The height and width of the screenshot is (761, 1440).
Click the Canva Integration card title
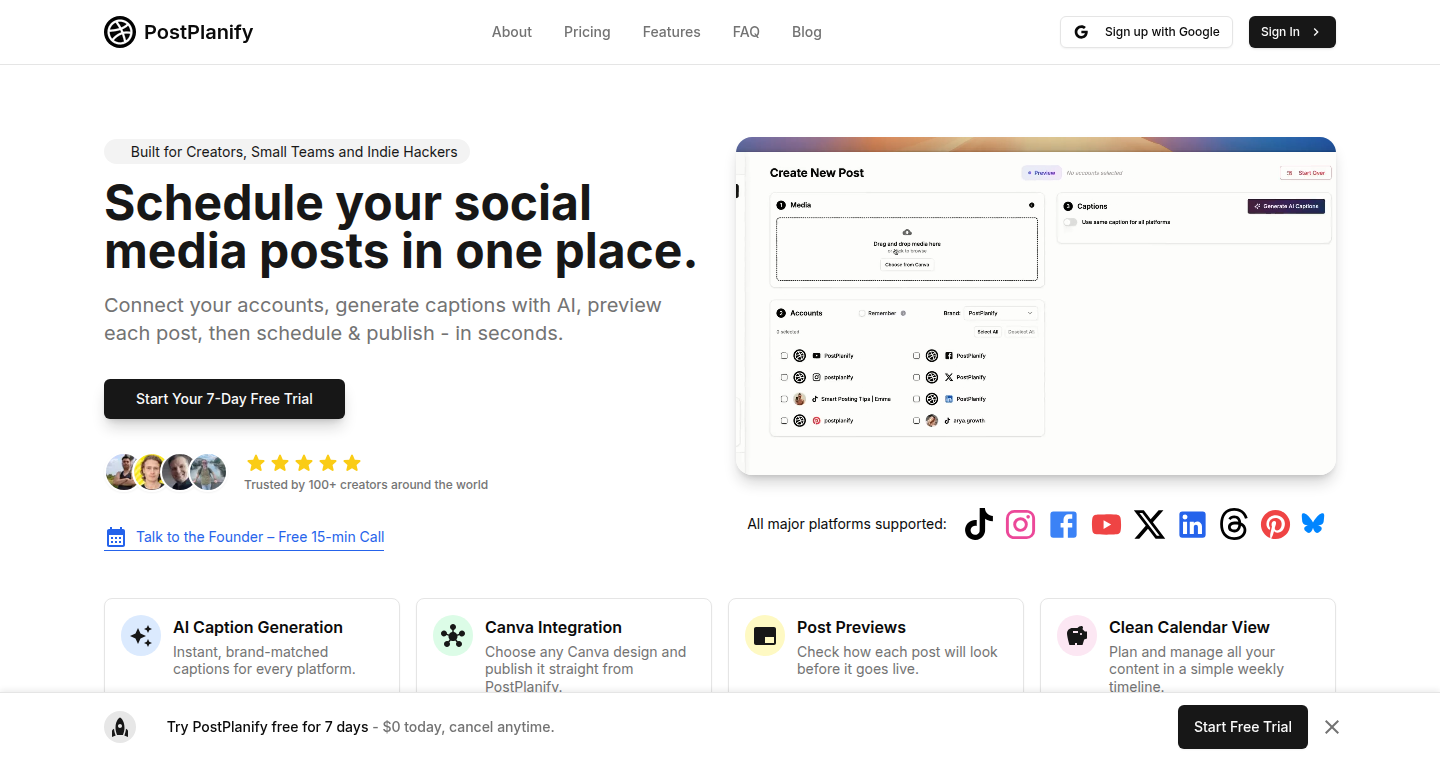tap(553, 627)
